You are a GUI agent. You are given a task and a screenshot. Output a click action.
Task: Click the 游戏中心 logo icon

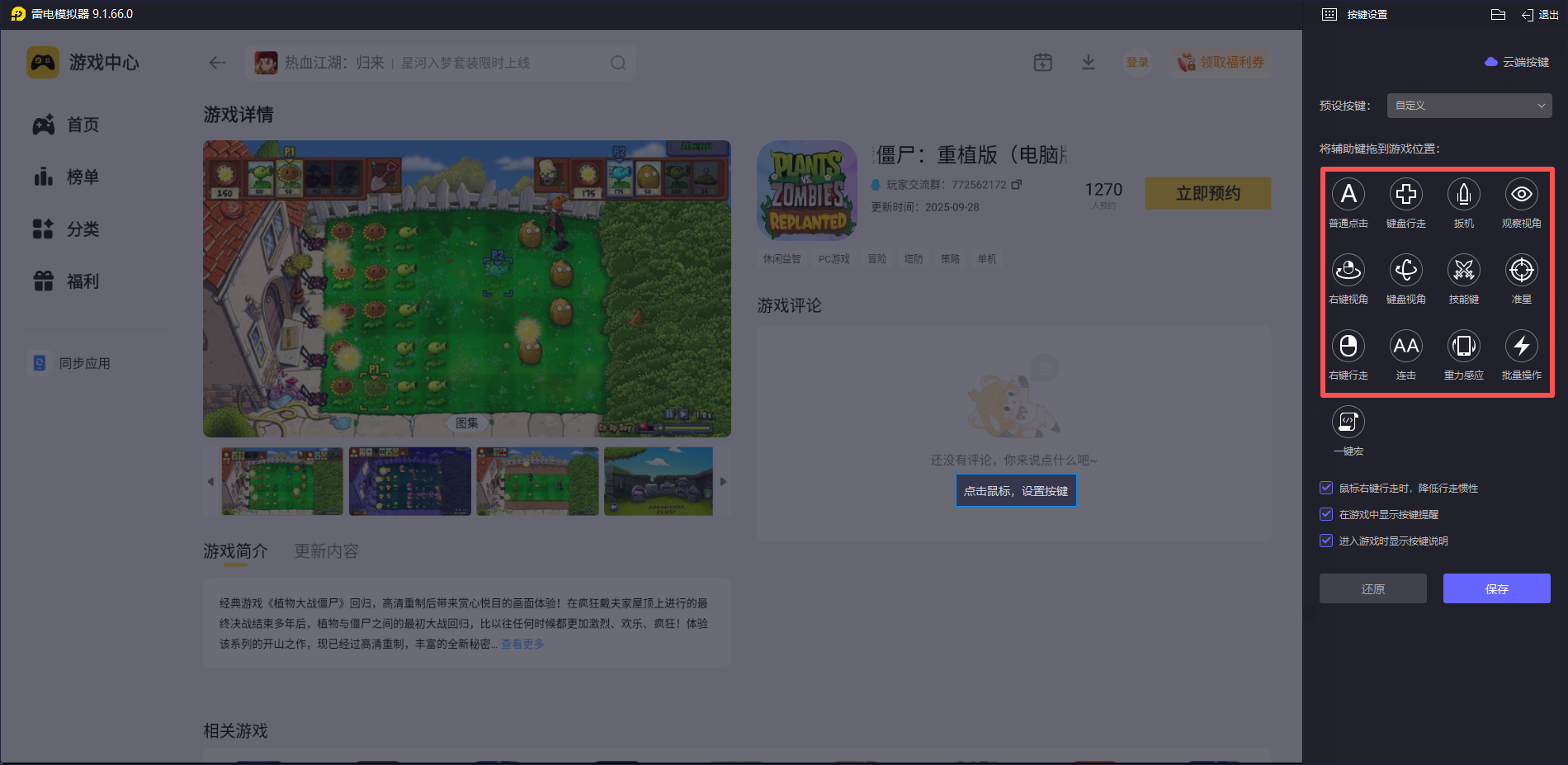[x=43, y=63]
